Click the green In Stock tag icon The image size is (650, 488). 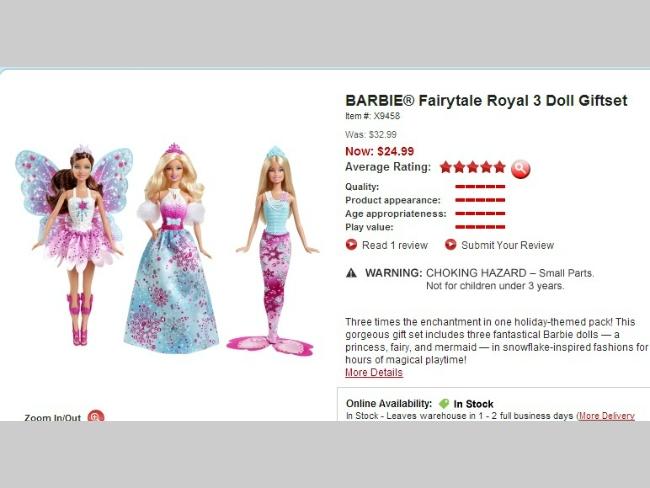point(444,403)
